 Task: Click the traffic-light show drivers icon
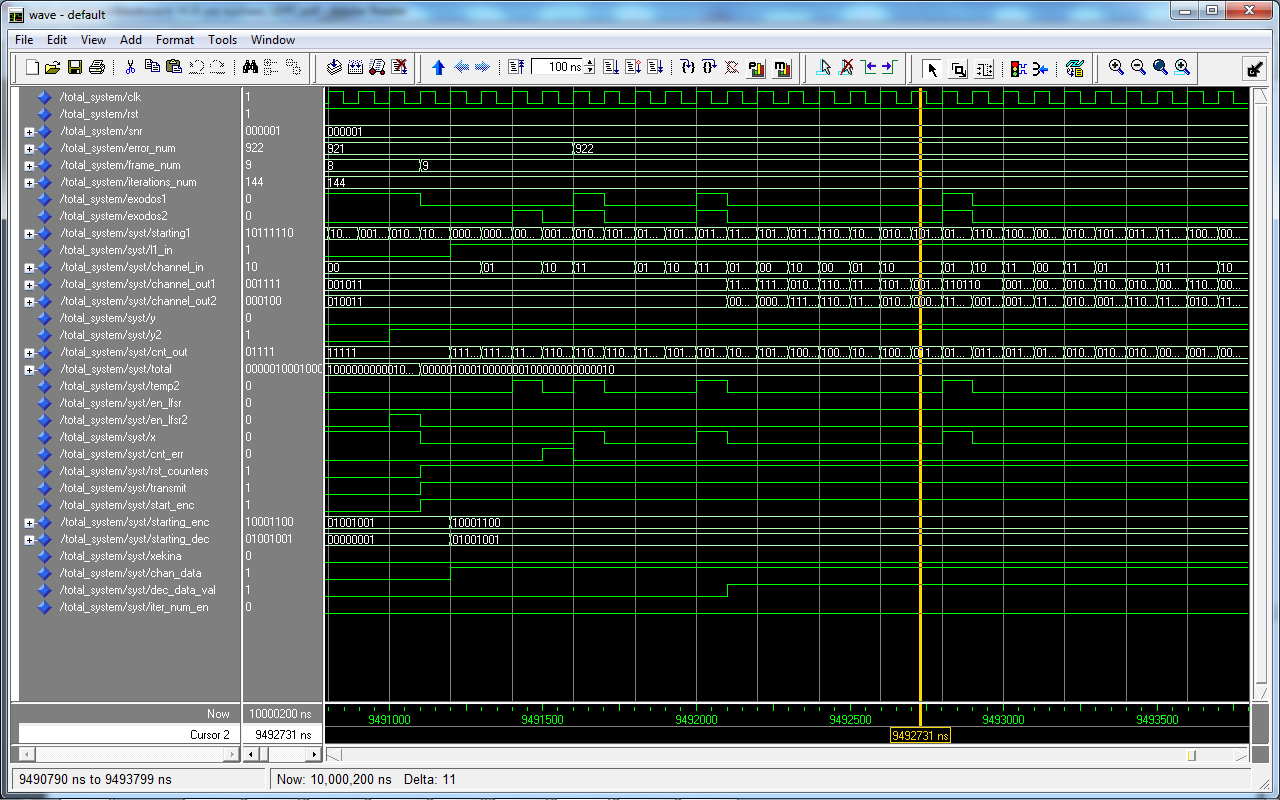click(1019, 68)
